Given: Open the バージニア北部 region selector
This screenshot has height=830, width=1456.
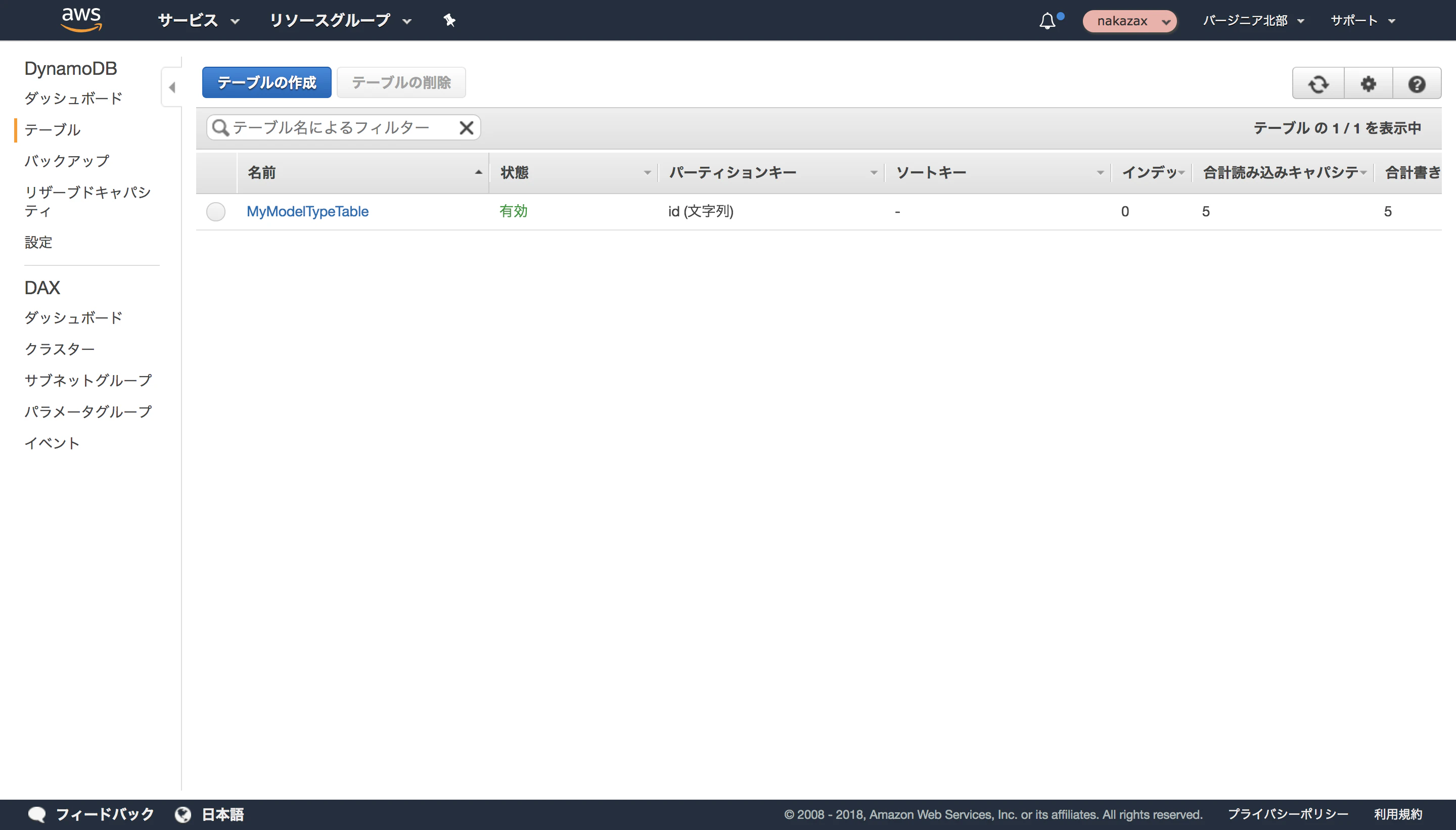Looking at the screenshot, I should [x=1254, y=21].
